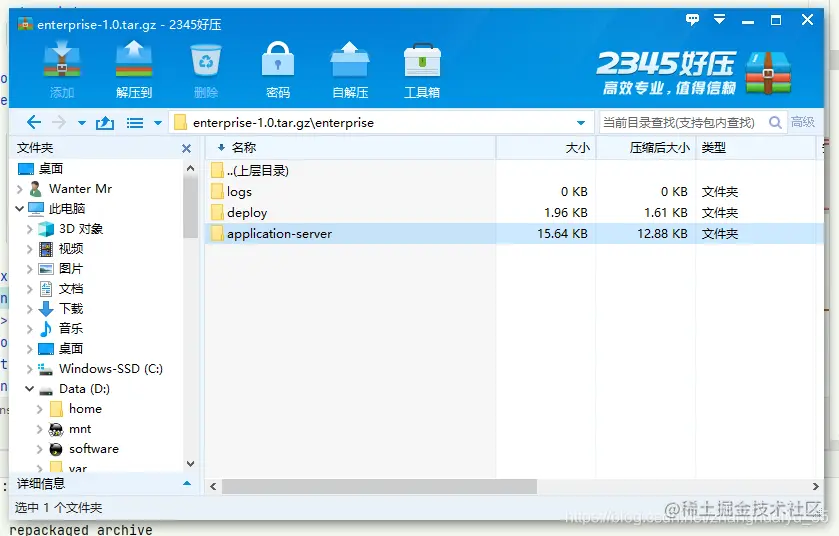Click the 高级 advanced search link
839x536 pixels.
[x=803, y=122]
